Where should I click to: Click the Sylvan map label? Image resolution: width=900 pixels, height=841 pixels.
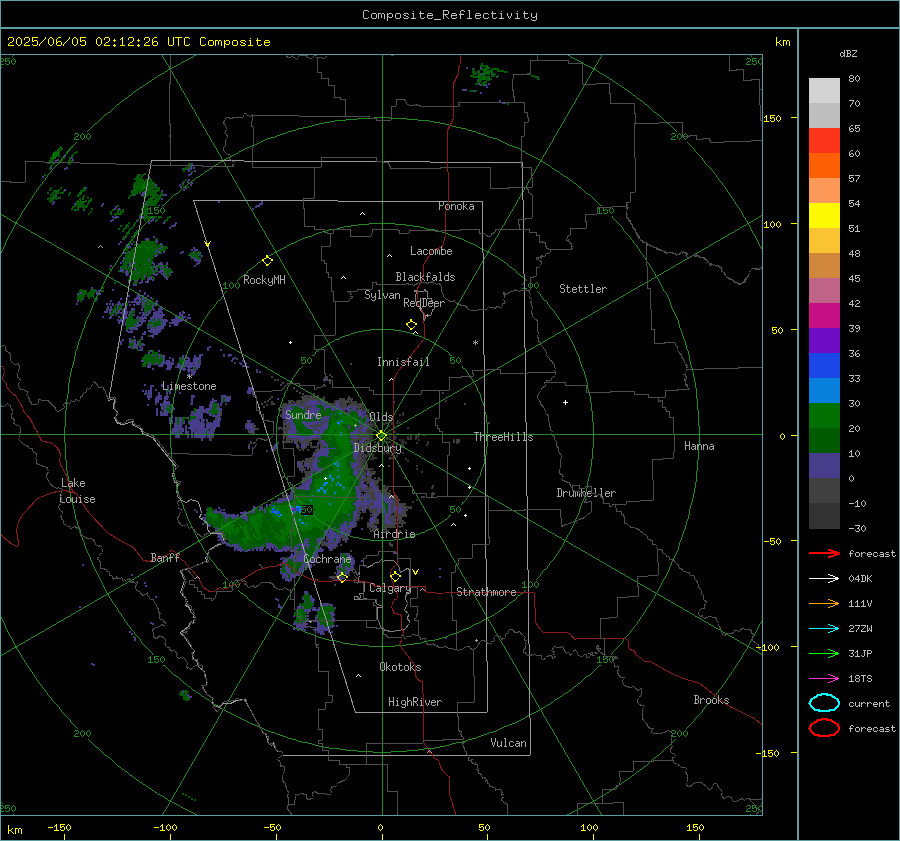pyautogui.click(x=382, y=295)
